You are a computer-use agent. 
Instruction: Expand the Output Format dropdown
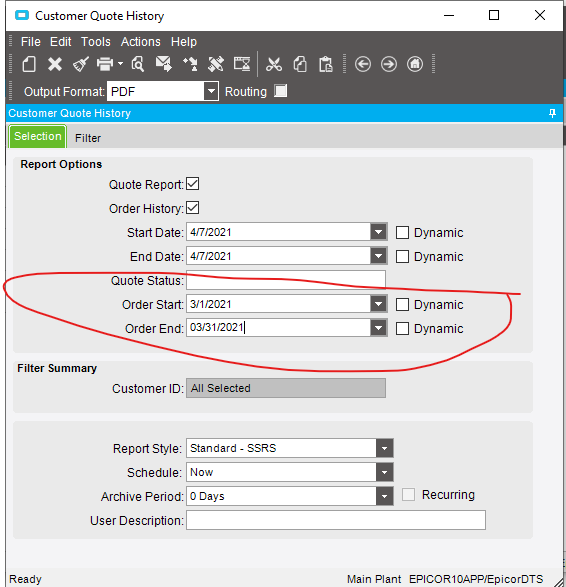211,91
